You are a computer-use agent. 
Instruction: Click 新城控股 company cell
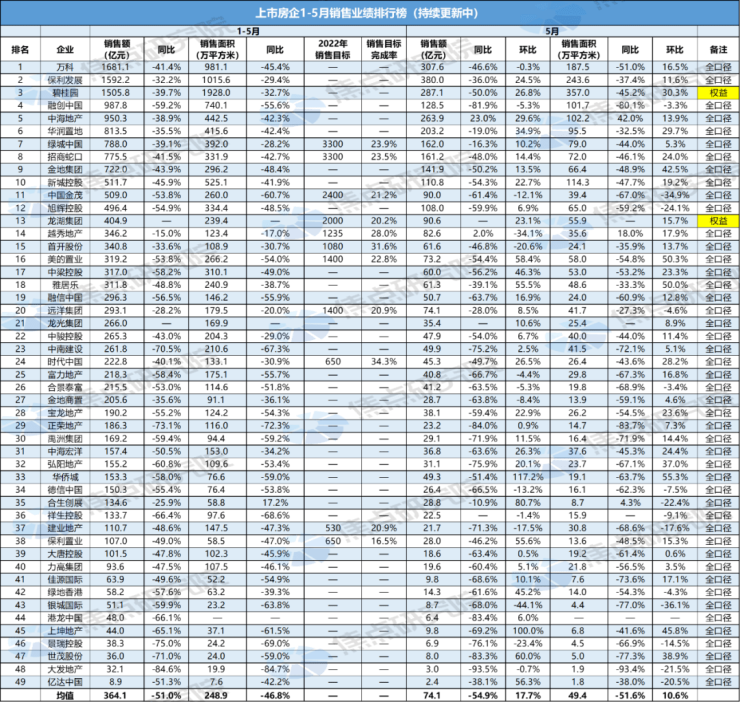65,182
